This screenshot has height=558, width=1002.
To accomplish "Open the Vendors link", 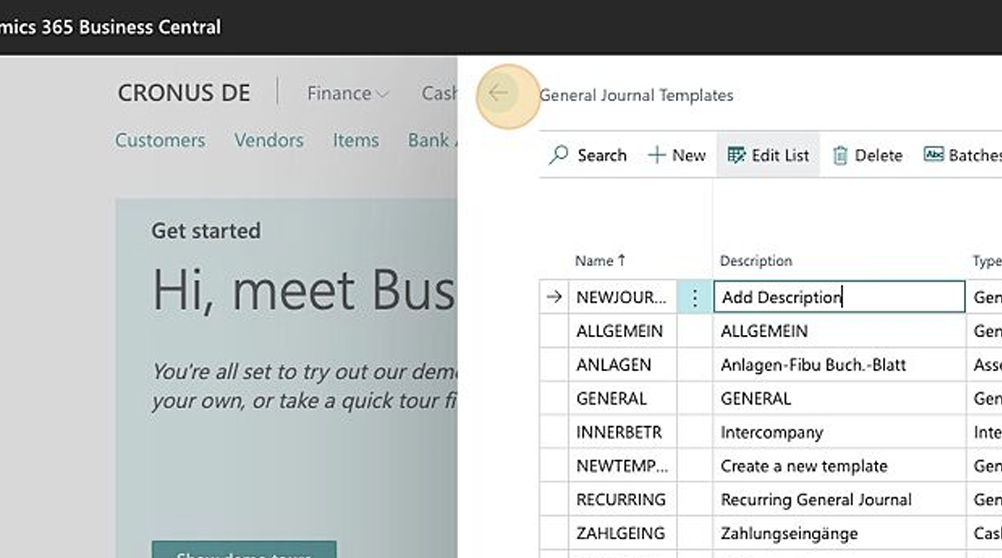I will tap(268, 140).
